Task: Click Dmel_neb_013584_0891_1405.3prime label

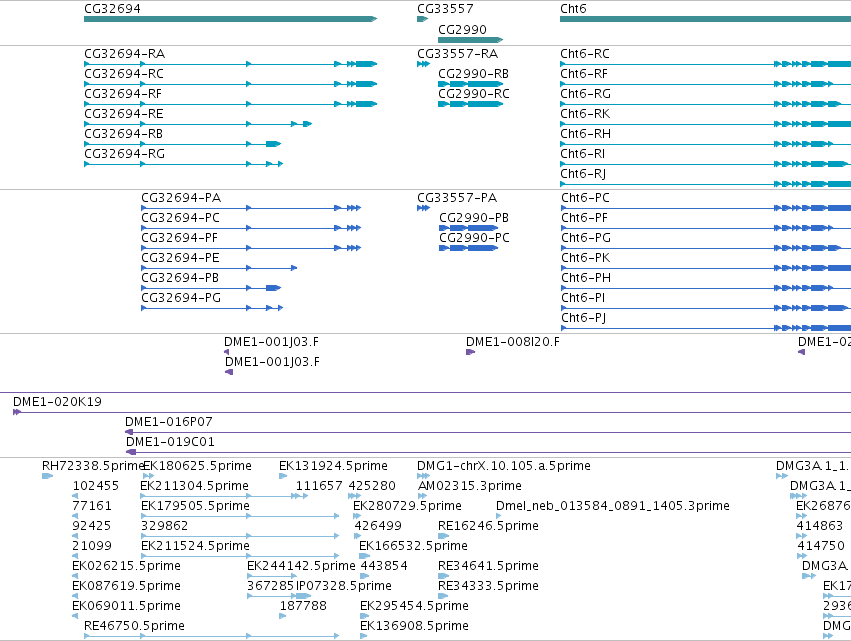Action: pos(613,506)
